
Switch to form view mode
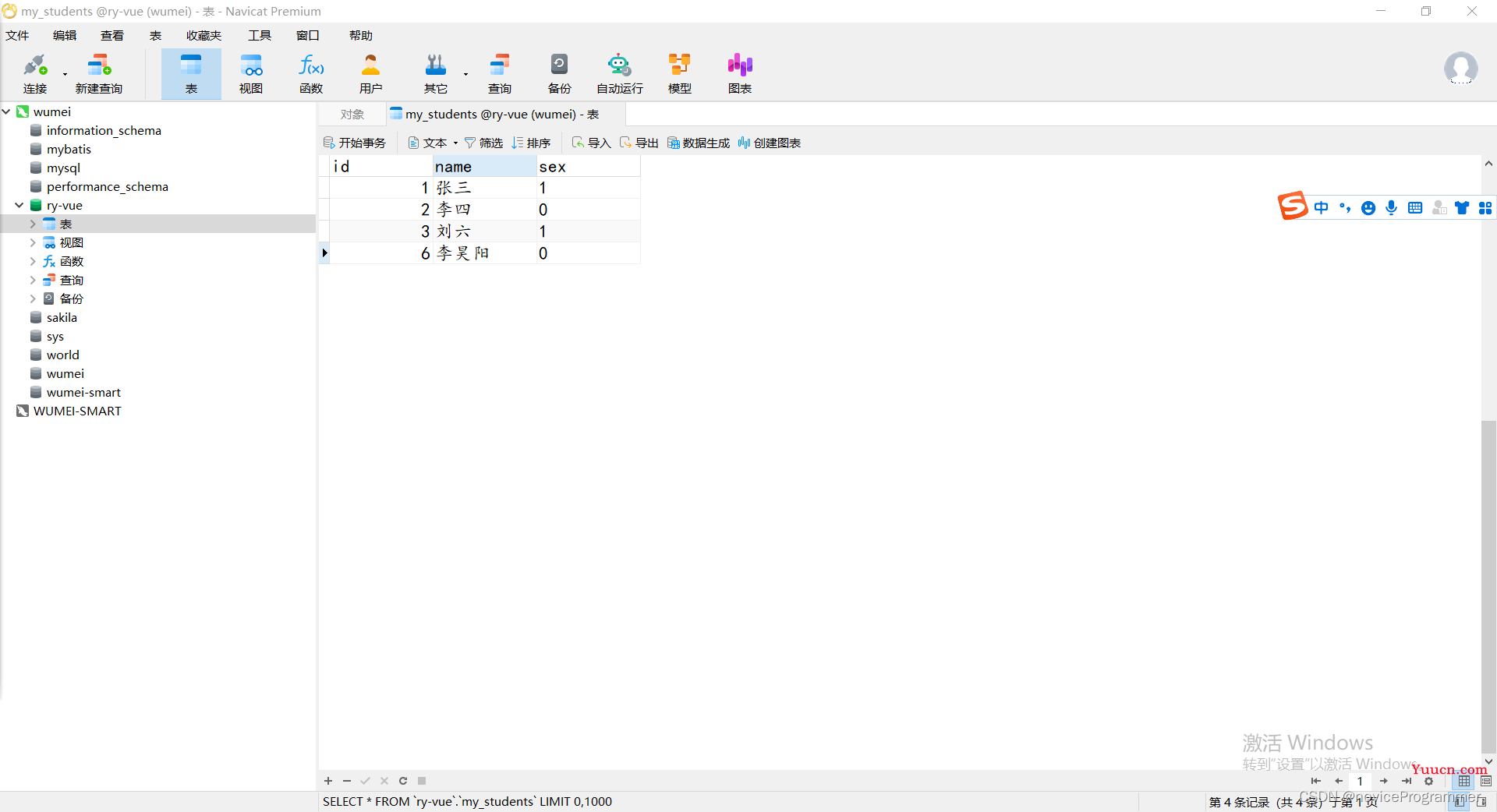1485,781
